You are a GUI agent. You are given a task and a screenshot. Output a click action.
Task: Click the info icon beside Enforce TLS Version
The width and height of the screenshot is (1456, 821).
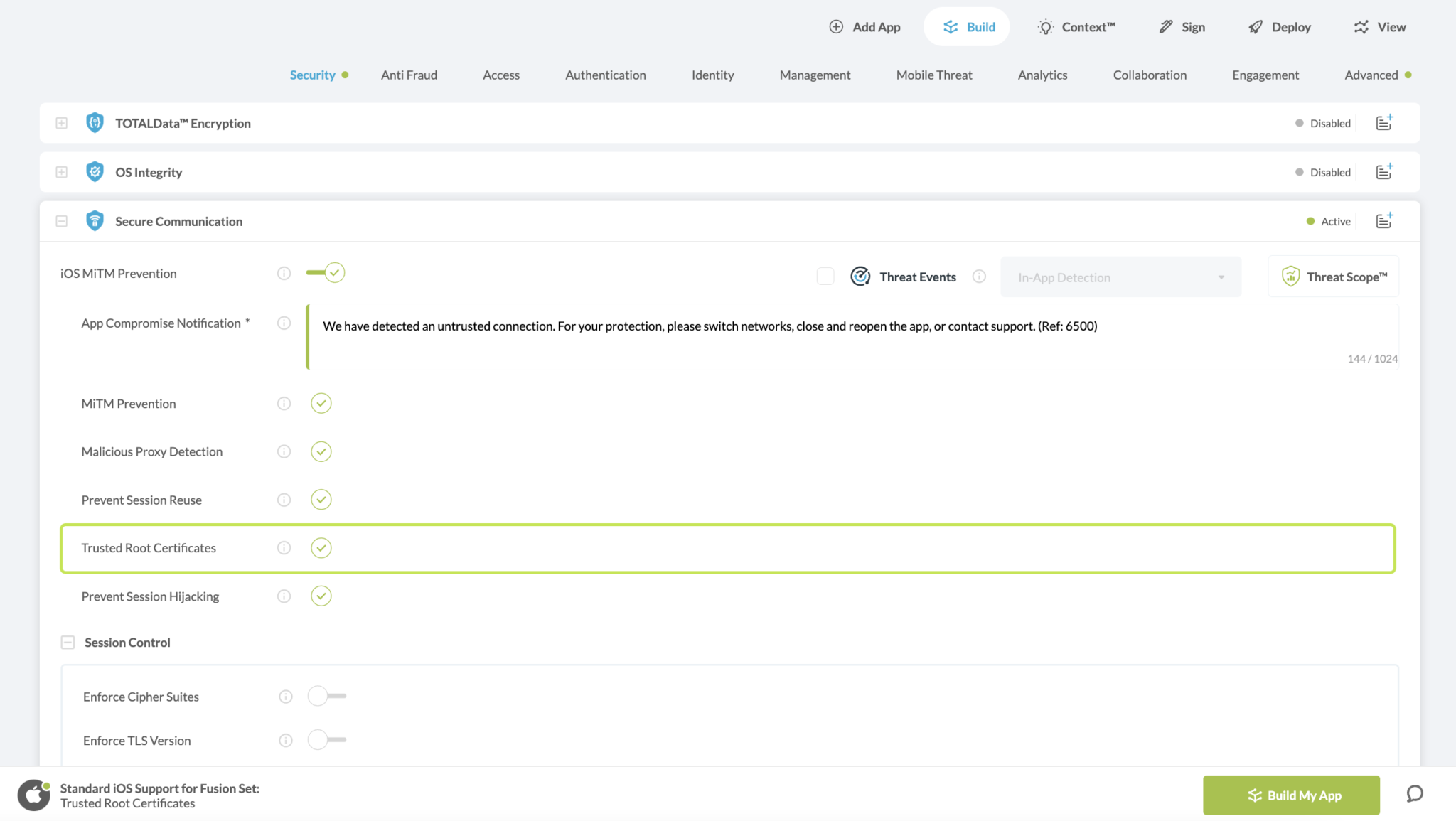pyautogui.click(x=286, y=741)
